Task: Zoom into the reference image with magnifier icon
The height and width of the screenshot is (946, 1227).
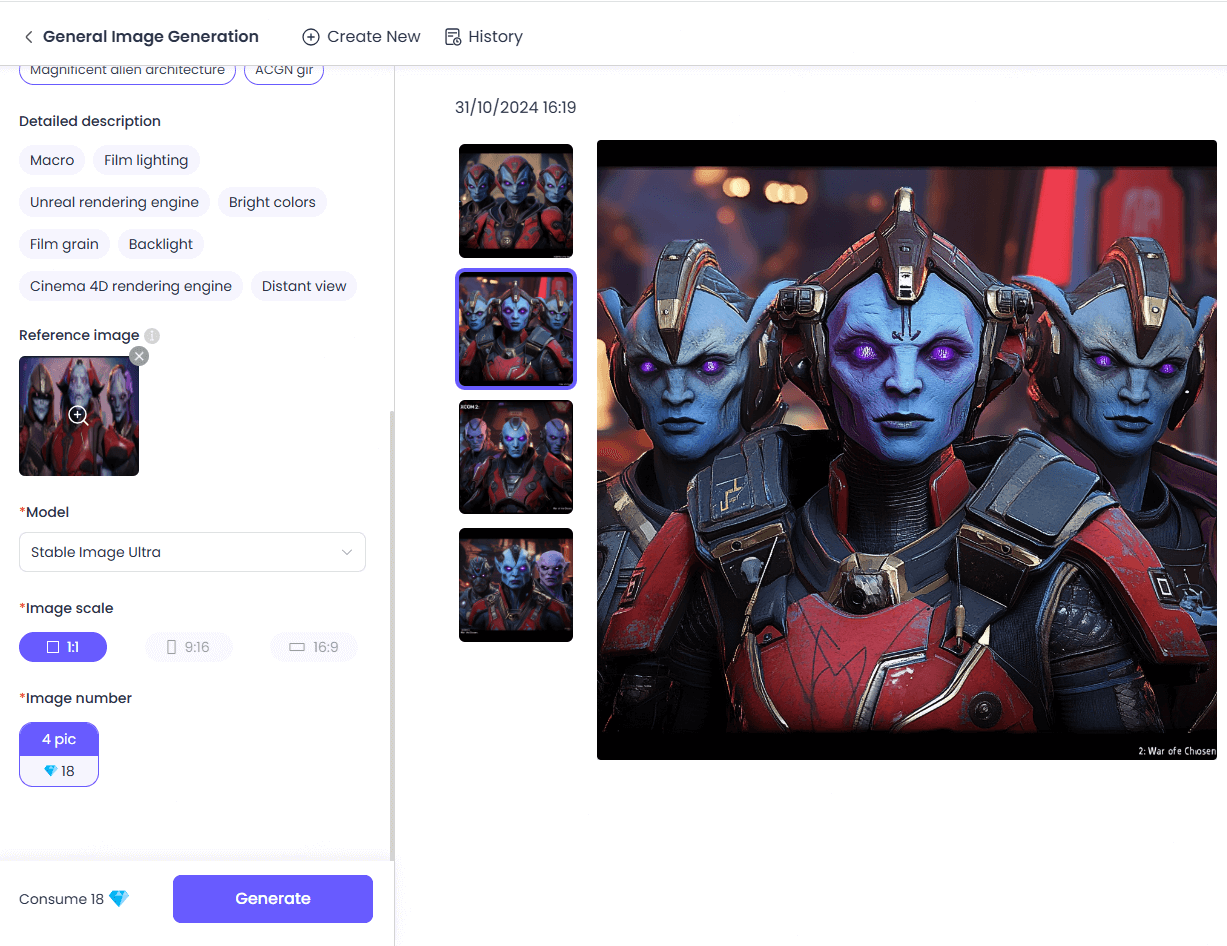Action: pos(79,416)
